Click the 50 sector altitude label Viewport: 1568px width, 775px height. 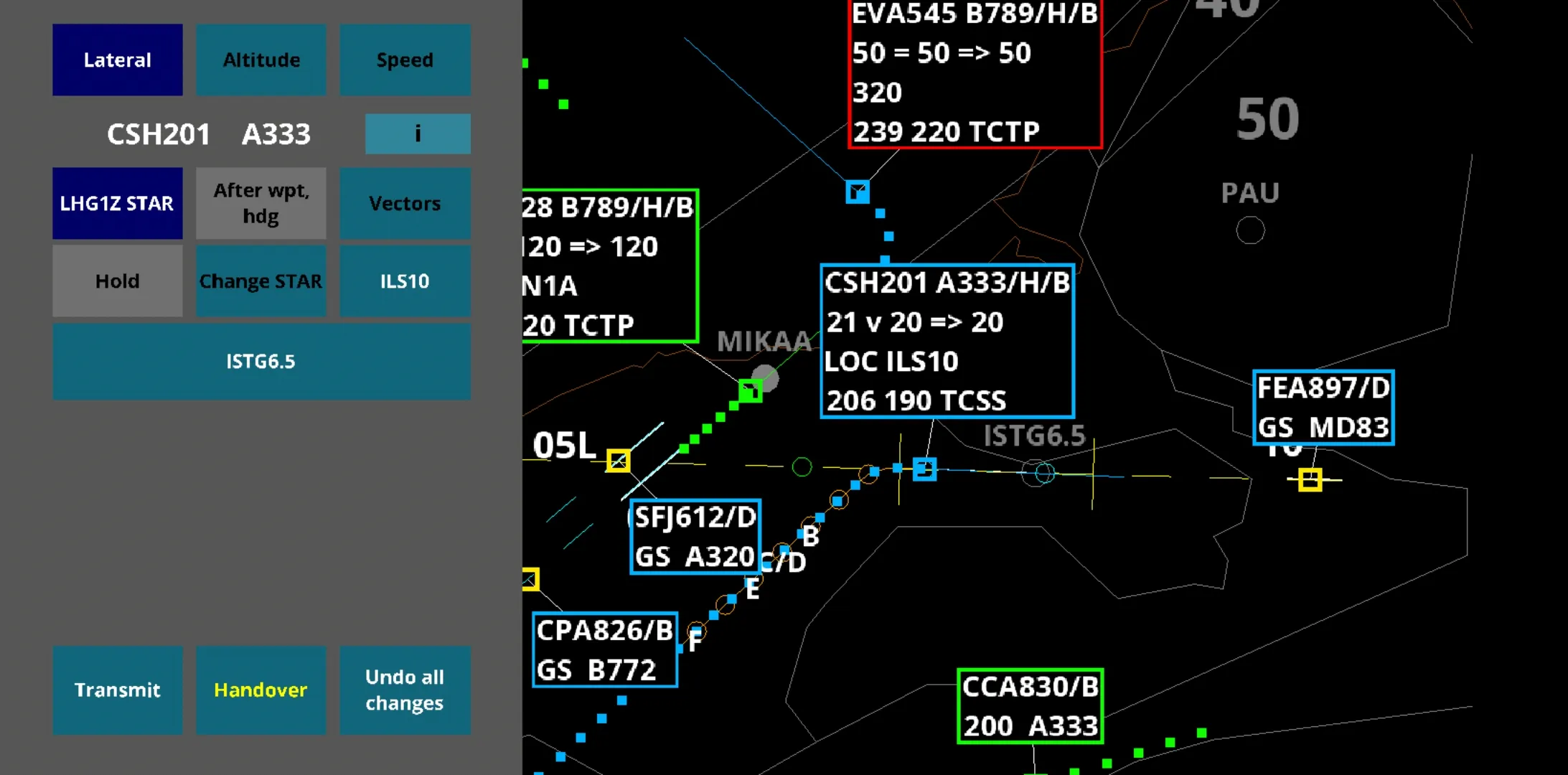(1268, 118)
